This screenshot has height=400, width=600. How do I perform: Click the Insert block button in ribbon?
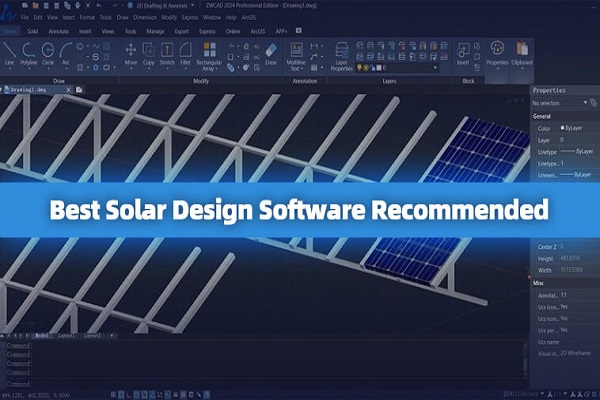(463, 54)
